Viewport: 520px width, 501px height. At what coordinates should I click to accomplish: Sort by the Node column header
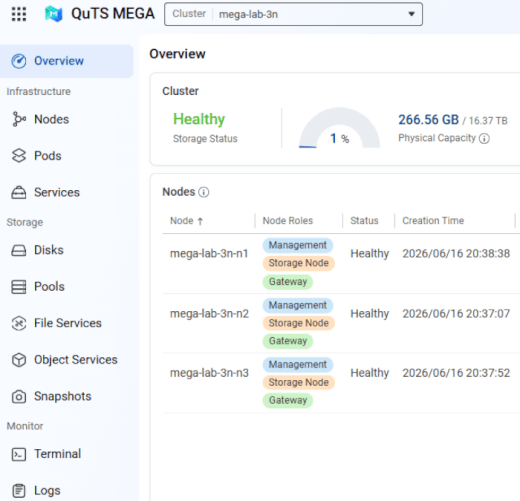pyautogui.click(x=182, y=221)
